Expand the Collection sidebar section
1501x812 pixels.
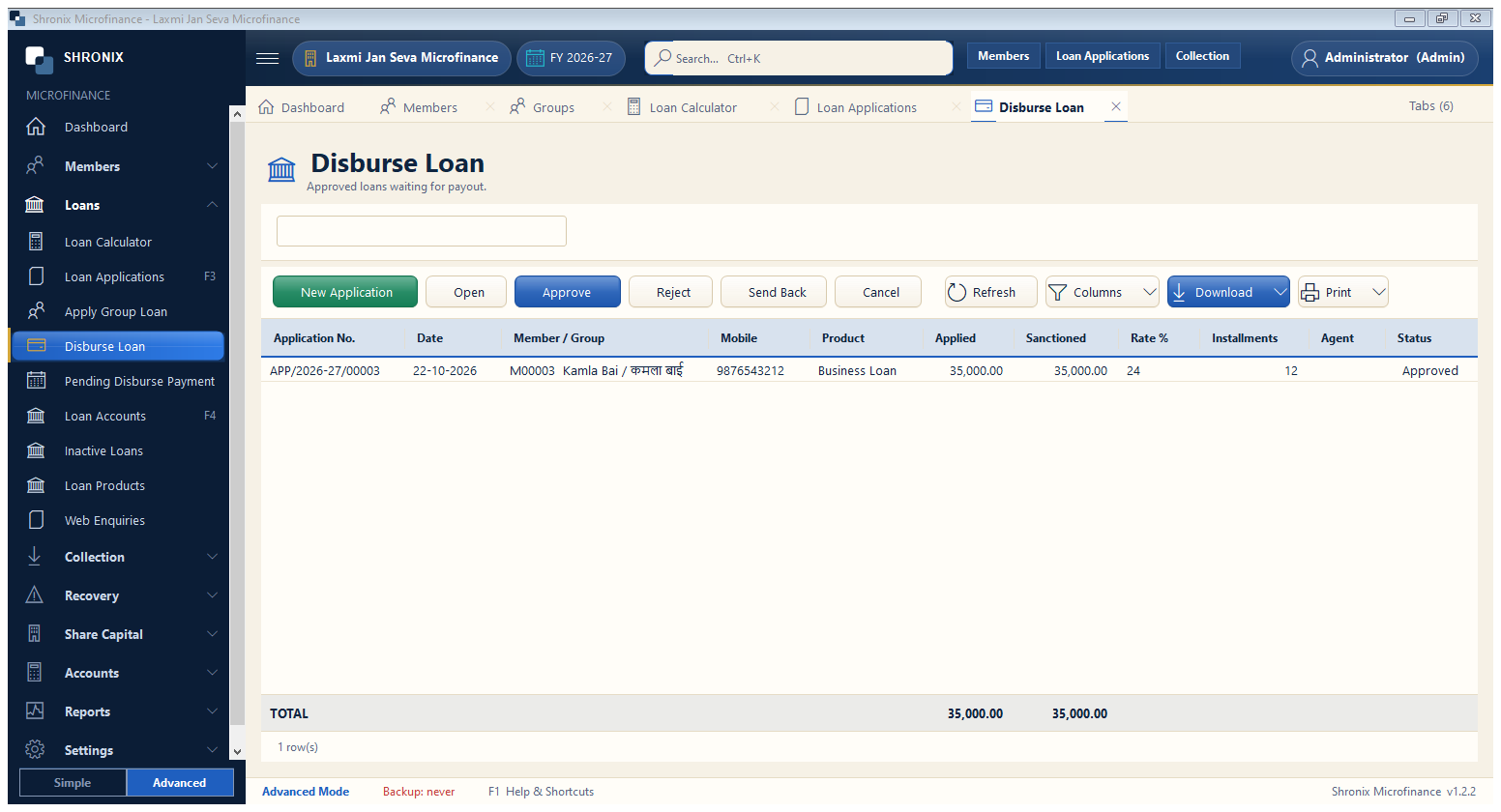coord(212,557)
